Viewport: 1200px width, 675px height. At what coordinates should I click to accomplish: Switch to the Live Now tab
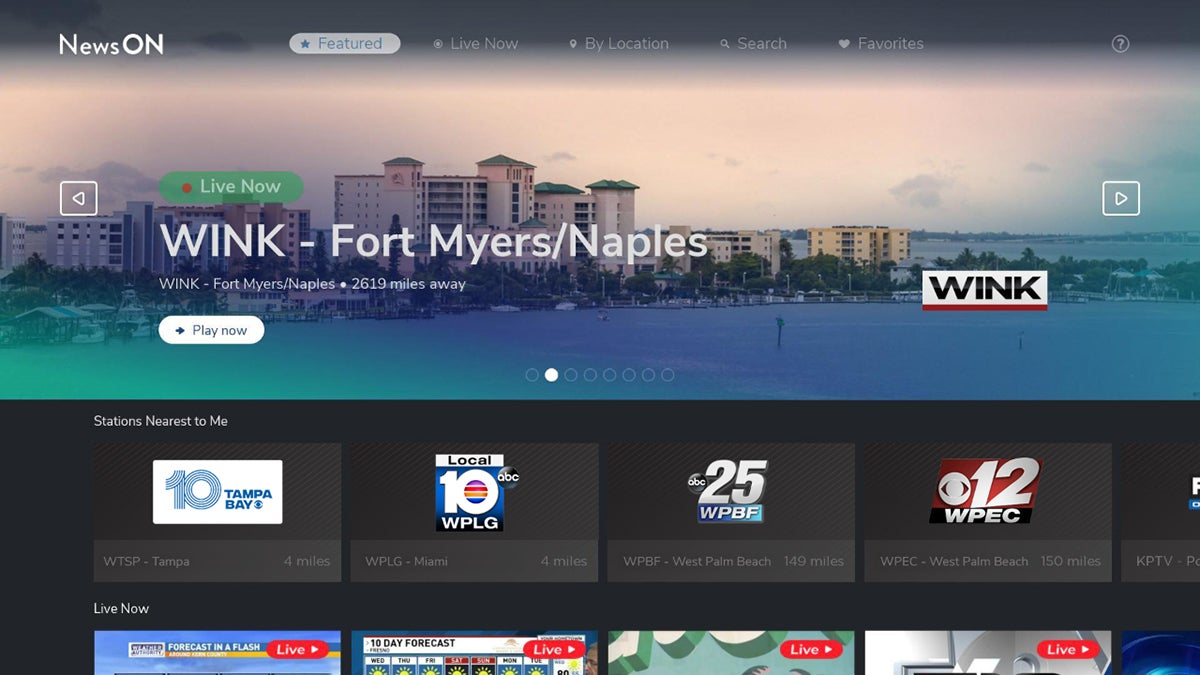476,44
